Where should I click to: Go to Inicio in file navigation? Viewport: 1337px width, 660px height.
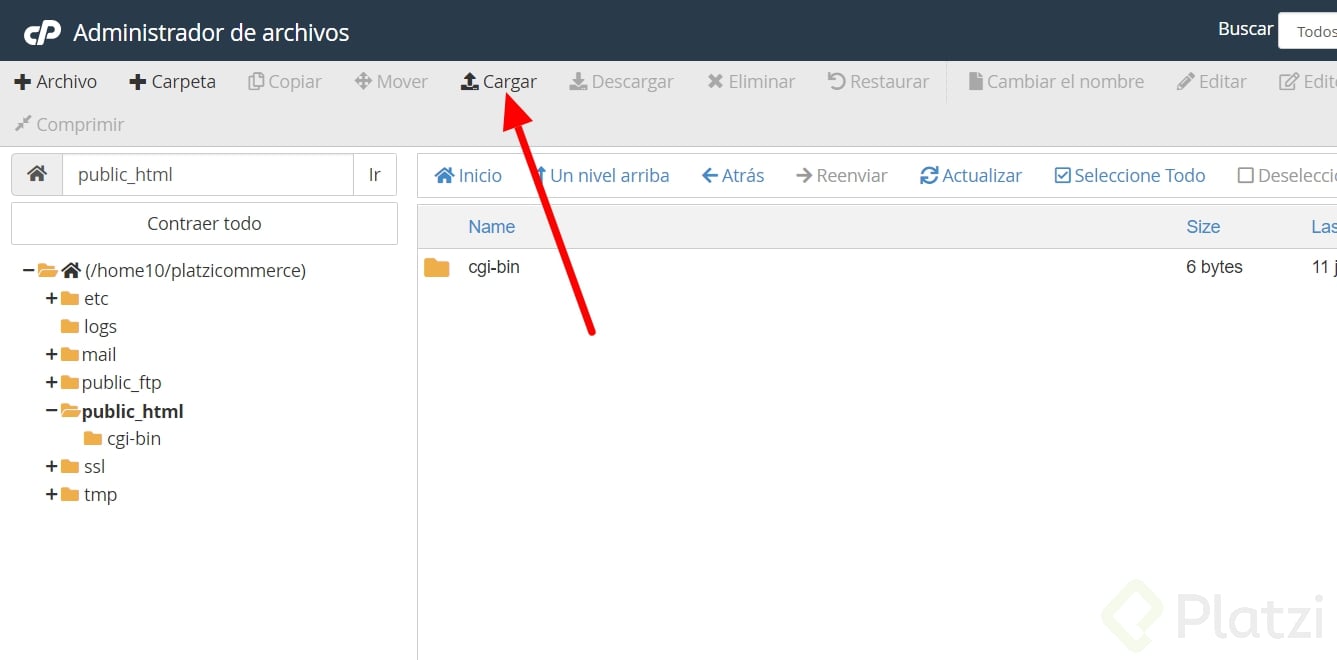[x=468, y=176]
